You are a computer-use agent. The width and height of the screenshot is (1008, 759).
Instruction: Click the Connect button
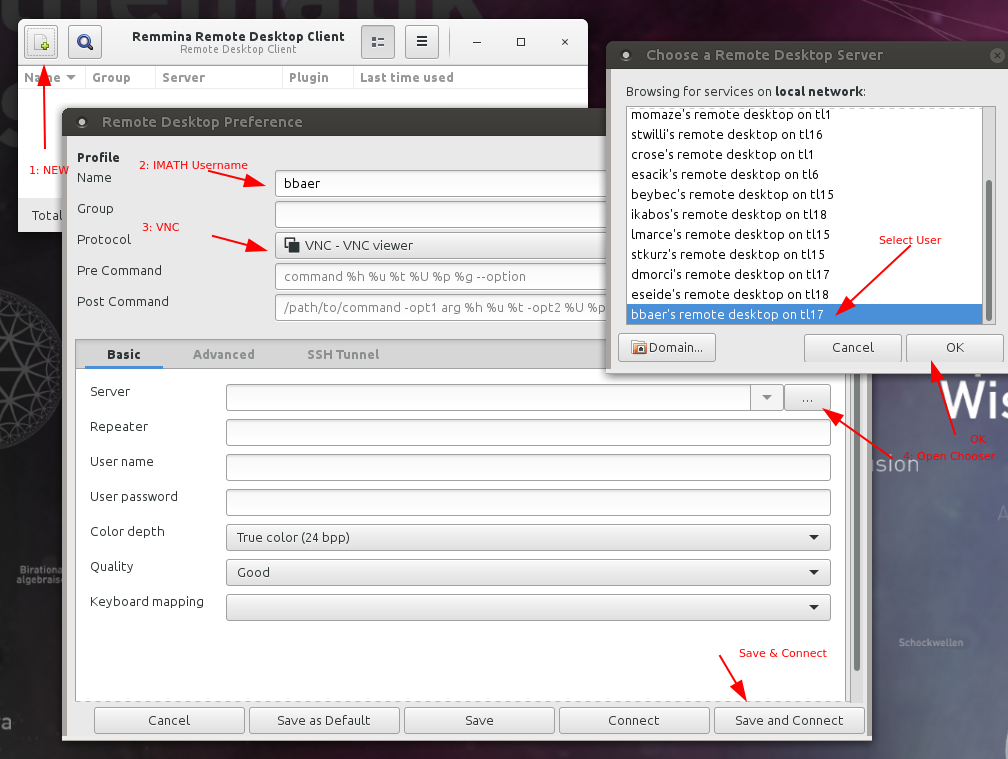(634, 720)
